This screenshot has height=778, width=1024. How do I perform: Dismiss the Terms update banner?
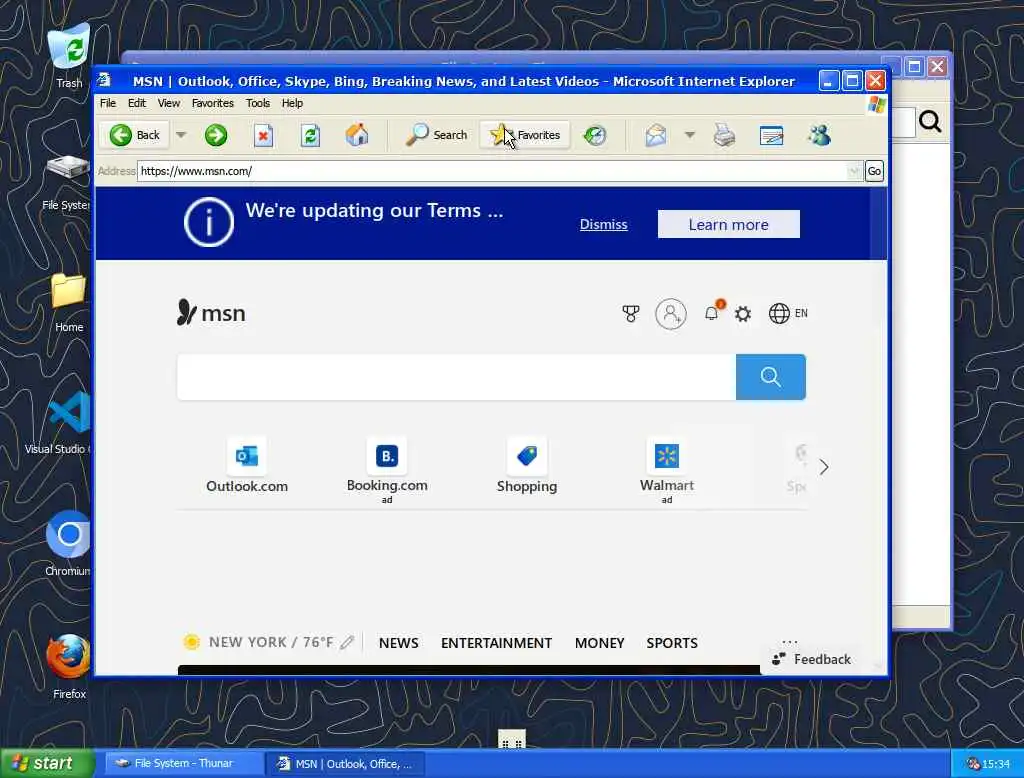pos(603,224)
